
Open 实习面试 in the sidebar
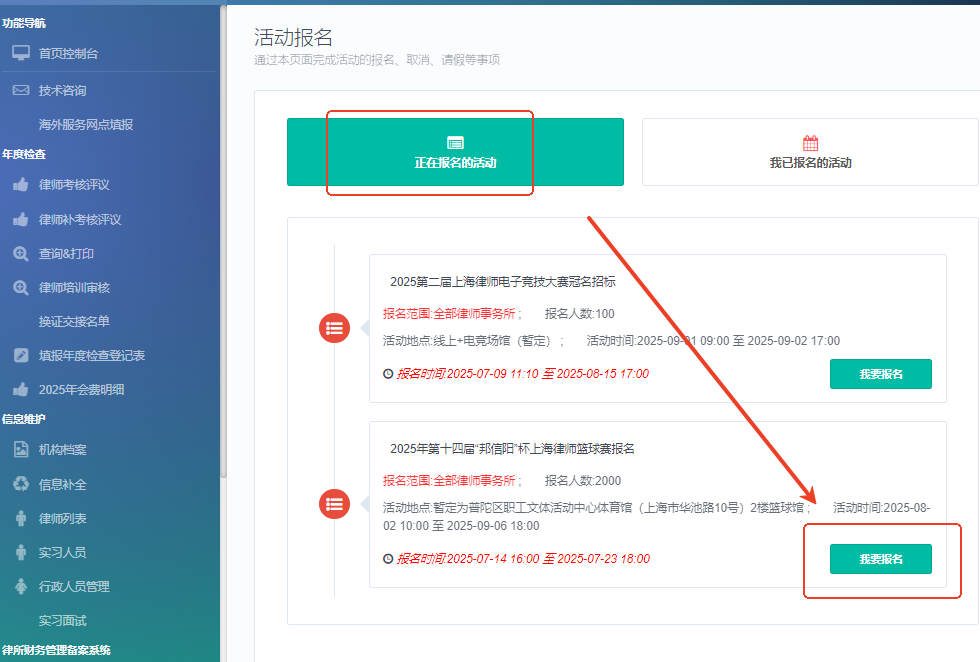pos(62,621)
